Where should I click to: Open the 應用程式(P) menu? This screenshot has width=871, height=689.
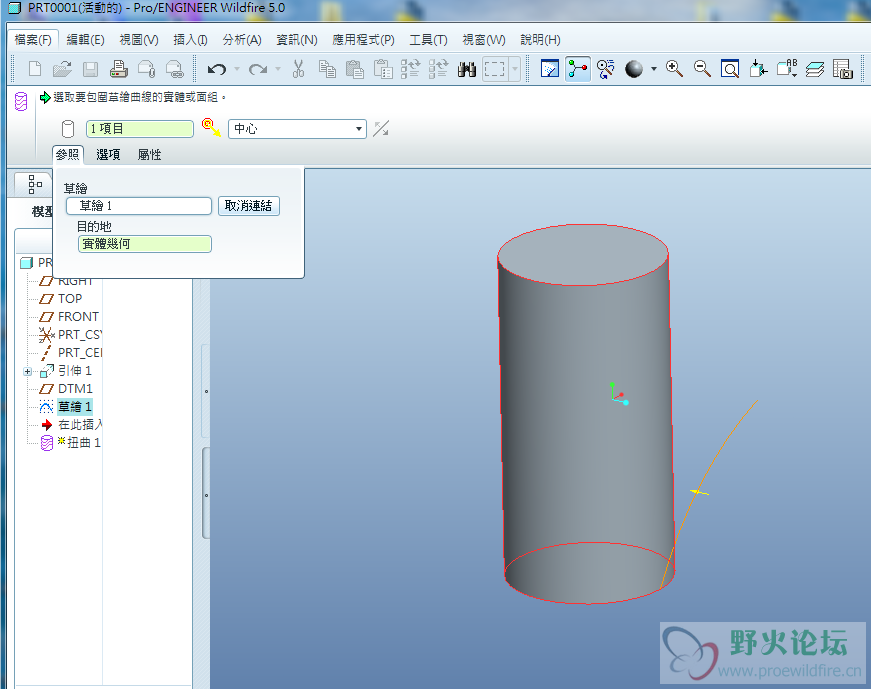(x=363, y=40)
